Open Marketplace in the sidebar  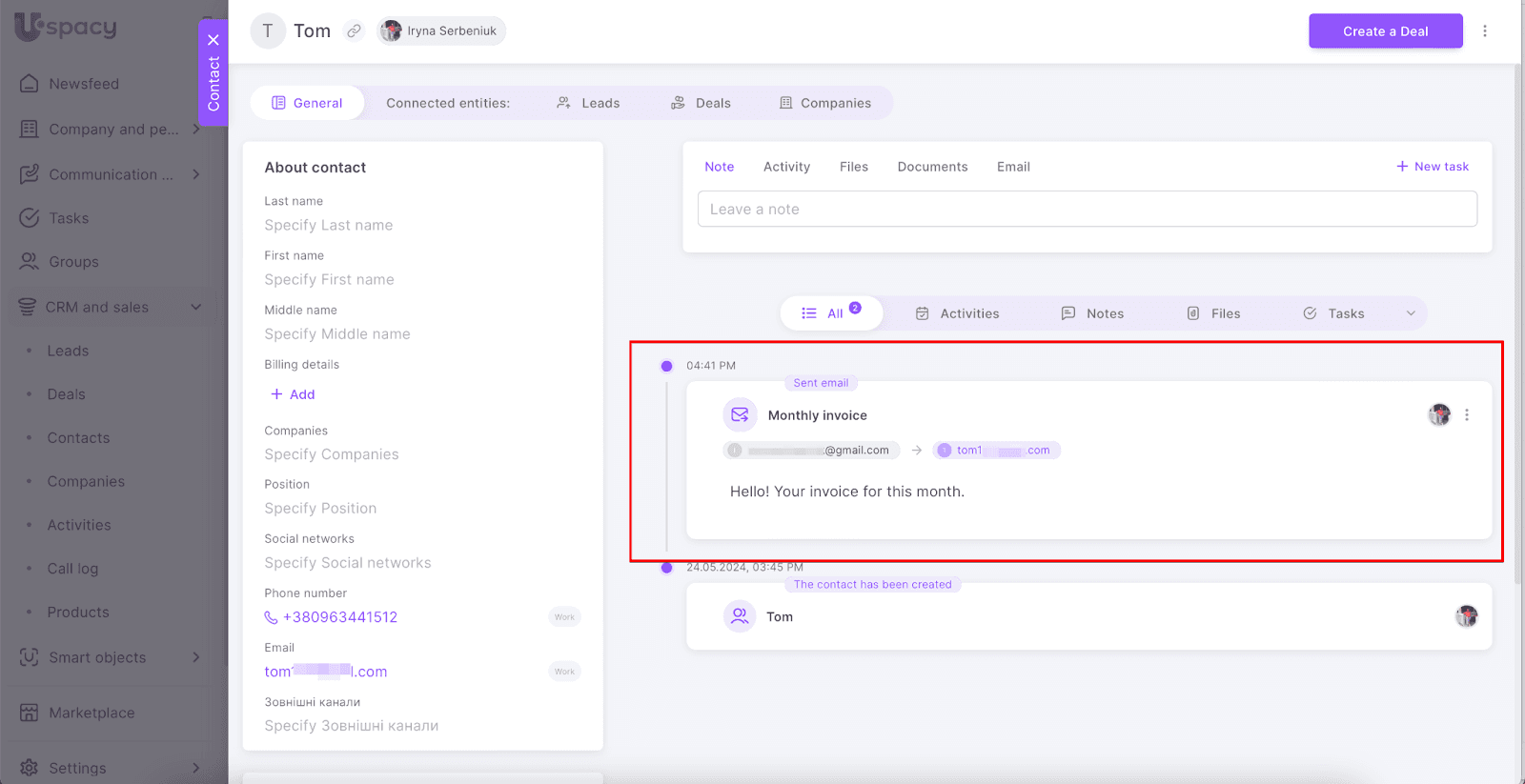click(91, 713)
